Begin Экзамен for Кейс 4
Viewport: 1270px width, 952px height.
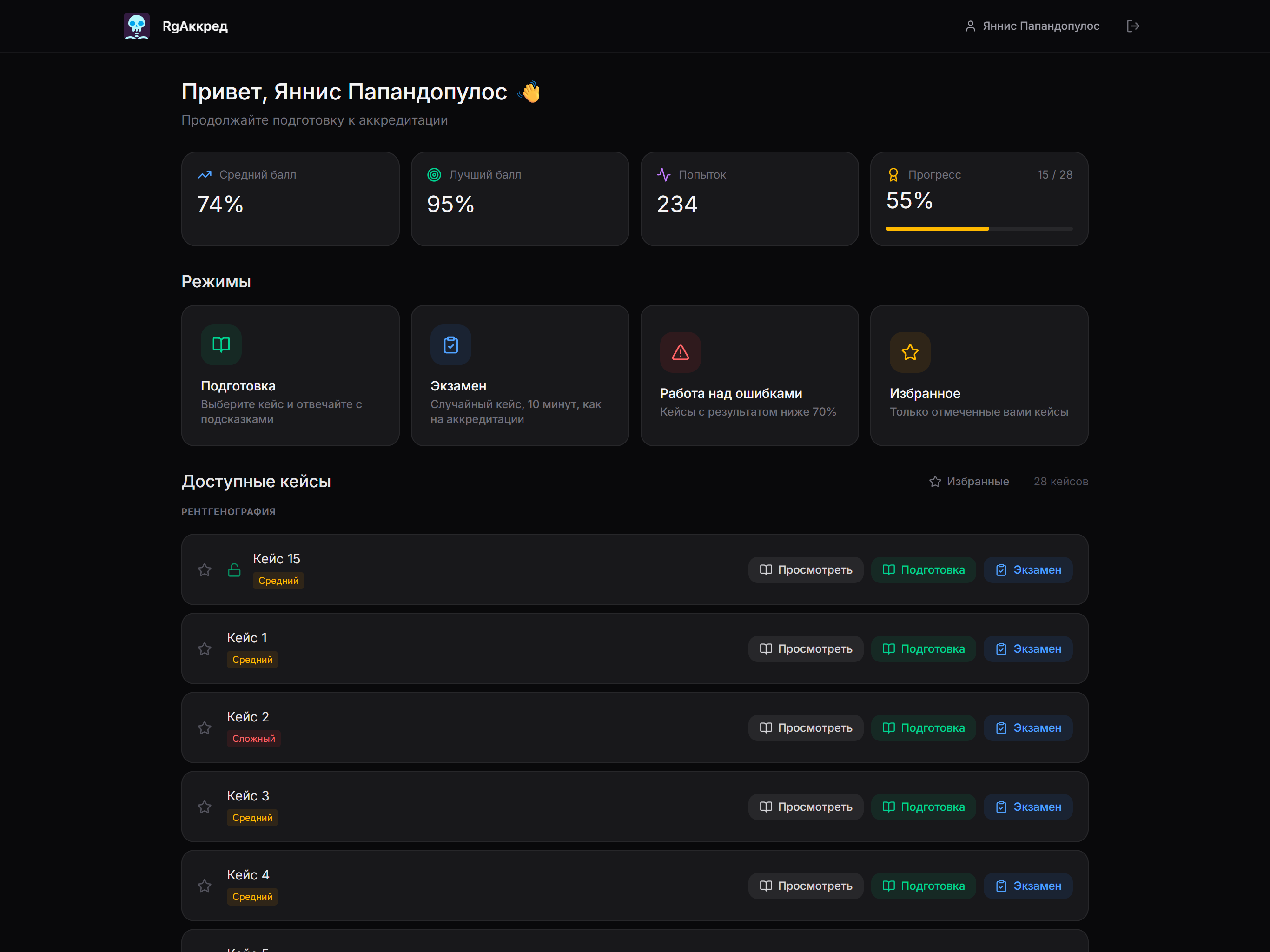[1028, 886]
